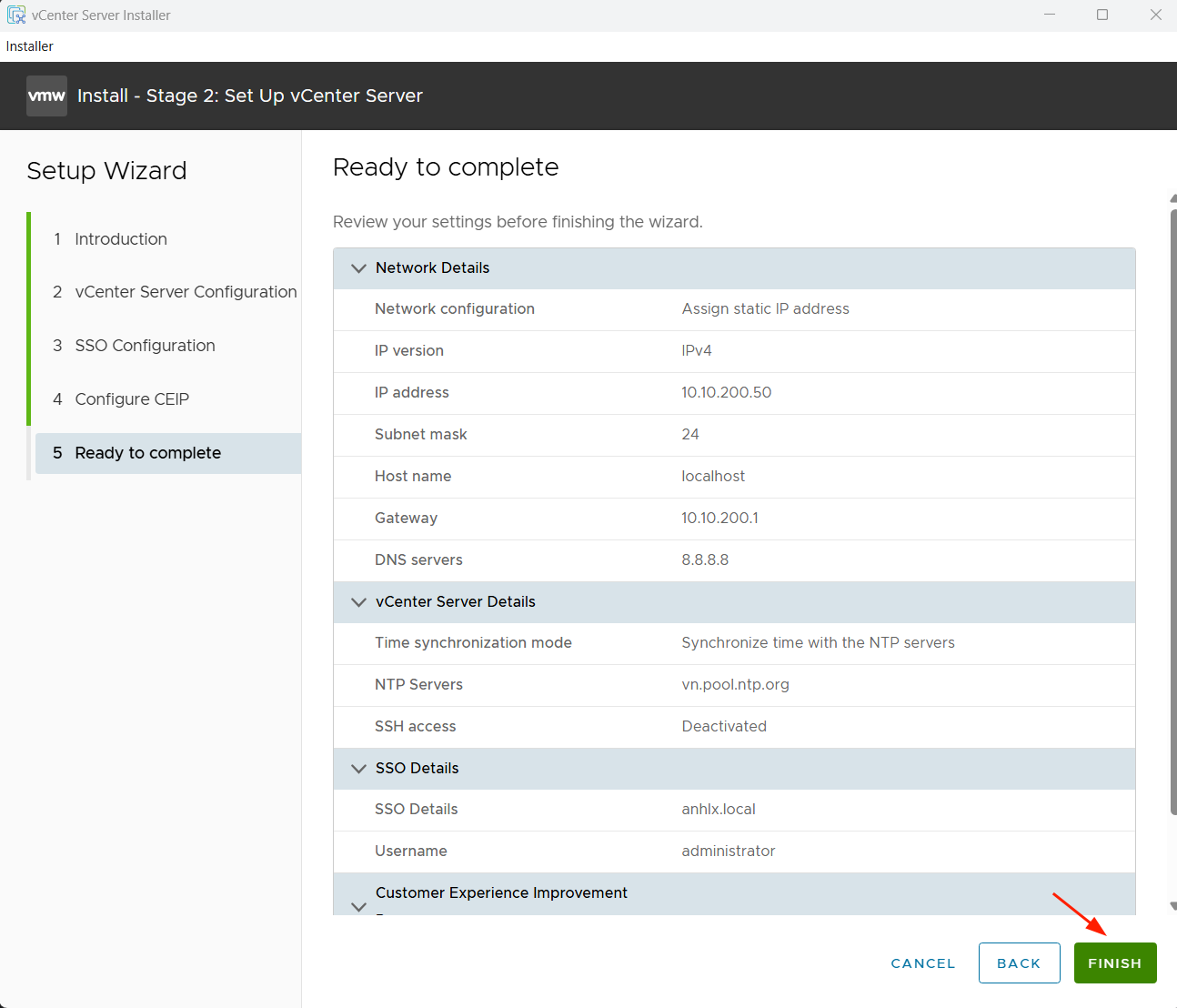This screenshot has width=1177, height=1008.
Task: Click the vCenter Server Installer app icon
Action: coord(16,15)
